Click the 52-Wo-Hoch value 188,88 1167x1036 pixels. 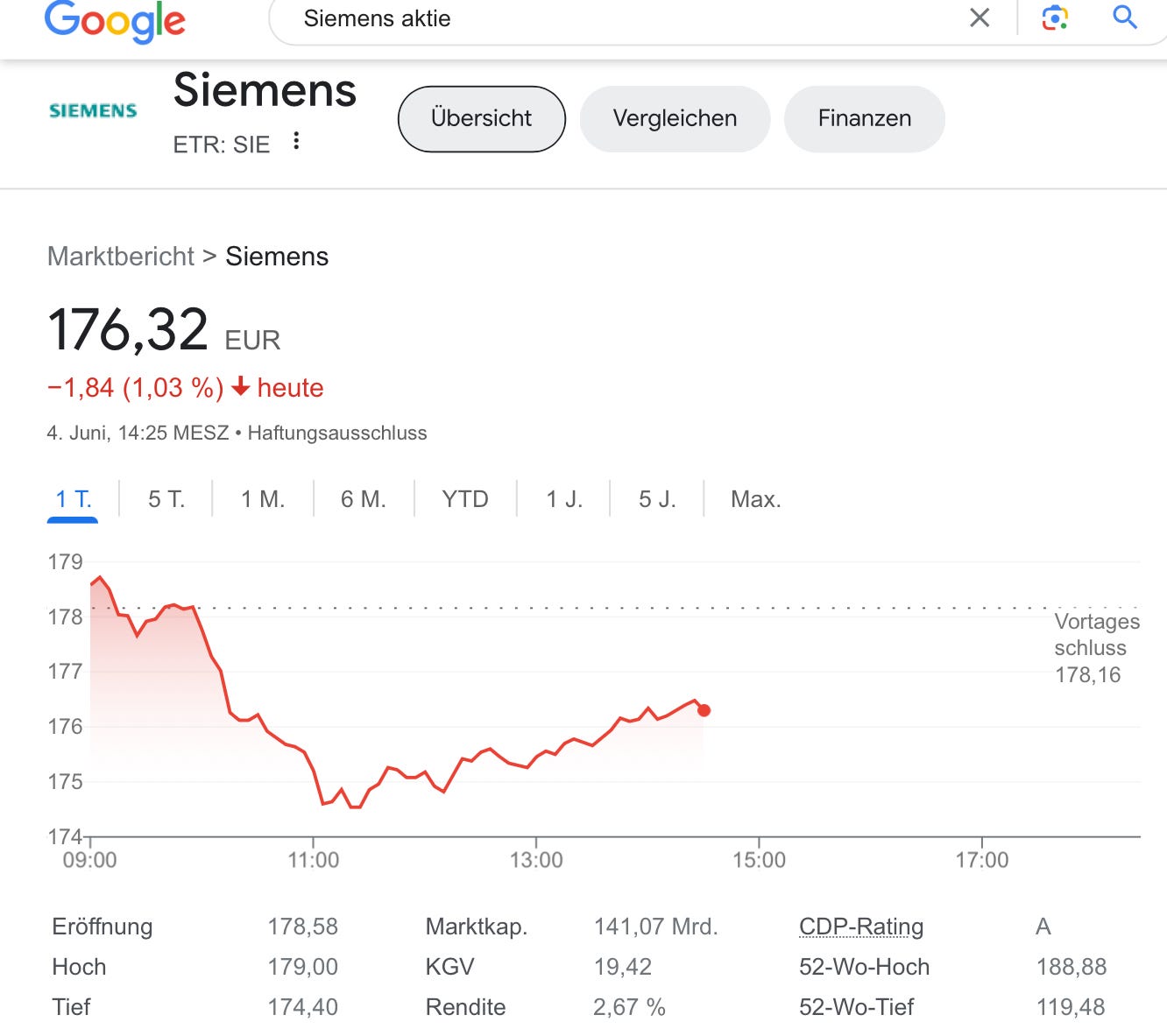(1072, 967)
